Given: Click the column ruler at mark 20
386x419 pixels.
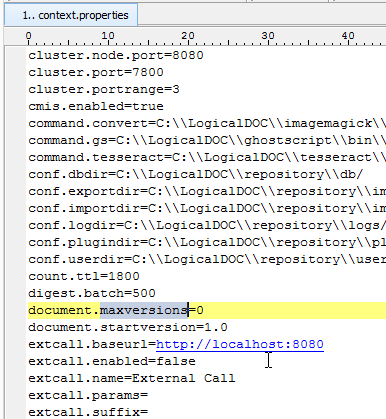Looking at the screenshot, I should click(188, 36).
